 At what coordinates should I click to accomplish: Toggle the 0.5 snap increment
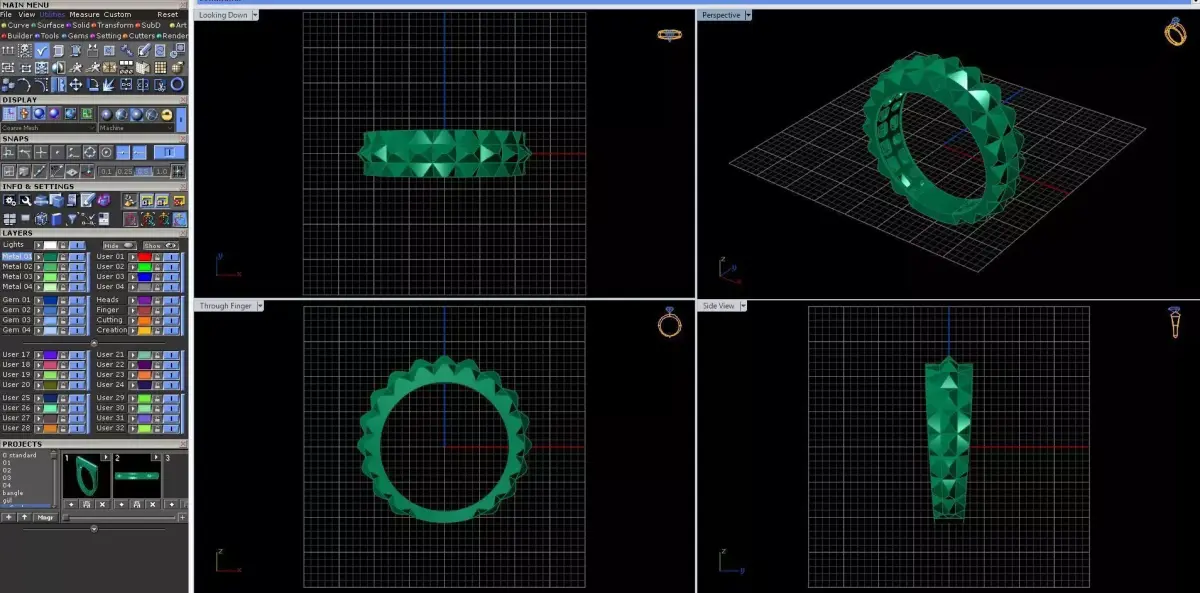point(143,171)
